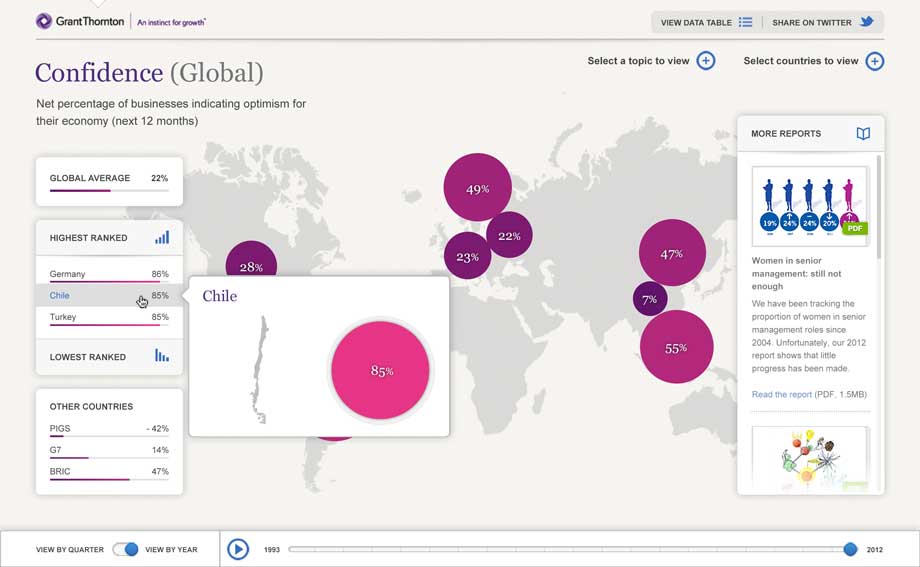This screenshot has height=567, width=920.
Task: Toggle the view by quarter/year switch
Action: coord(125,549)
